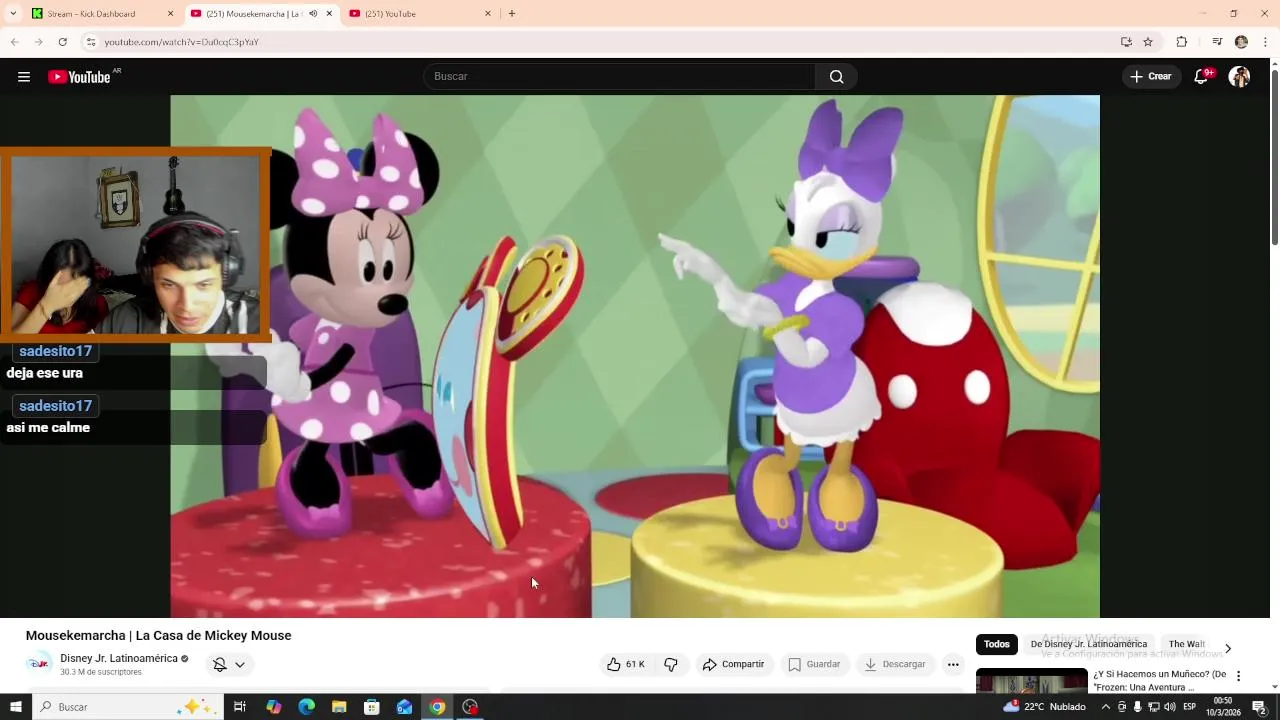
Task: Select the 'Todos' filter chip
Action: point(996,644)
